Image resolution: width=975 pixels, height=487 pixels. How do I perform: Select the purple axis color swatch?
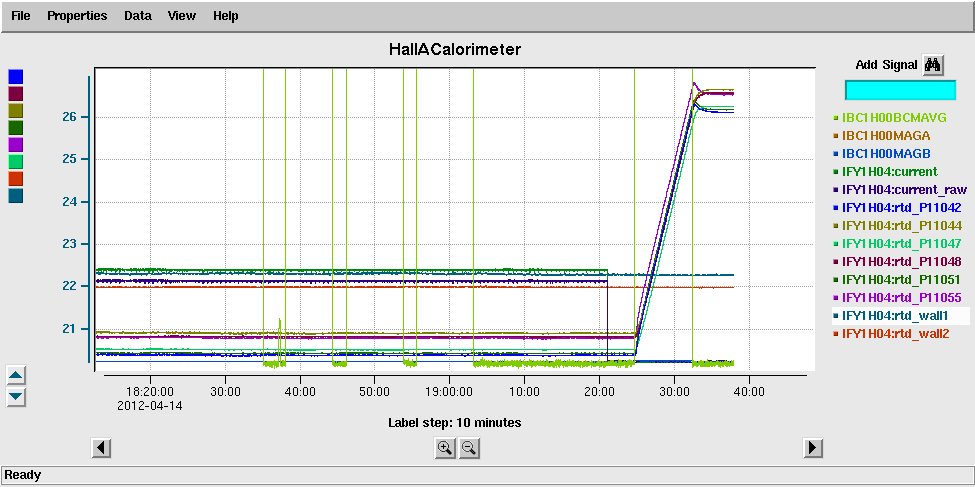[16, 144]
